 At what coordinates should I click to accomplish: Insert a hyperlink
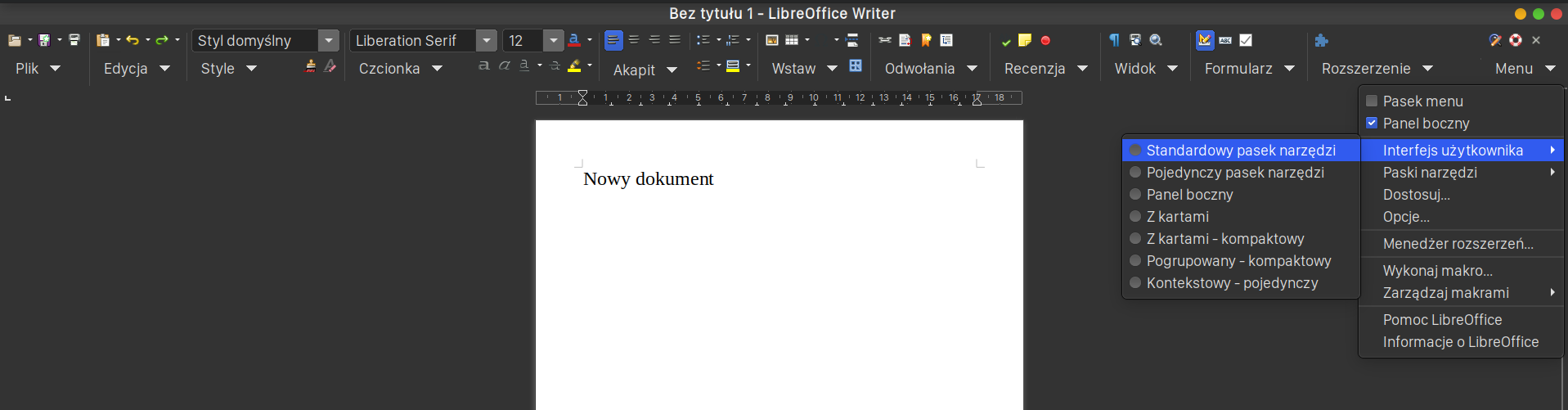tap(885, 40)
